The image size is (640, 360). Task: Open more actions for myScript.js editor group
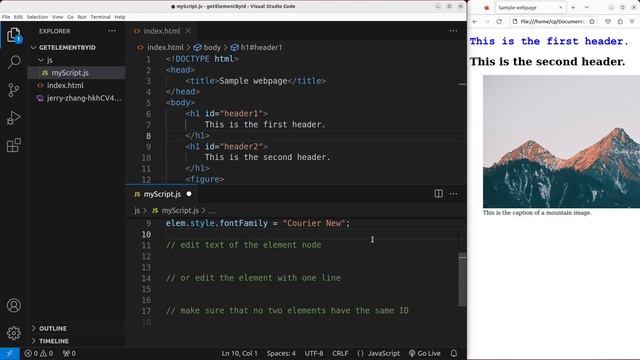pyautogui.click(x=453, y=194)
